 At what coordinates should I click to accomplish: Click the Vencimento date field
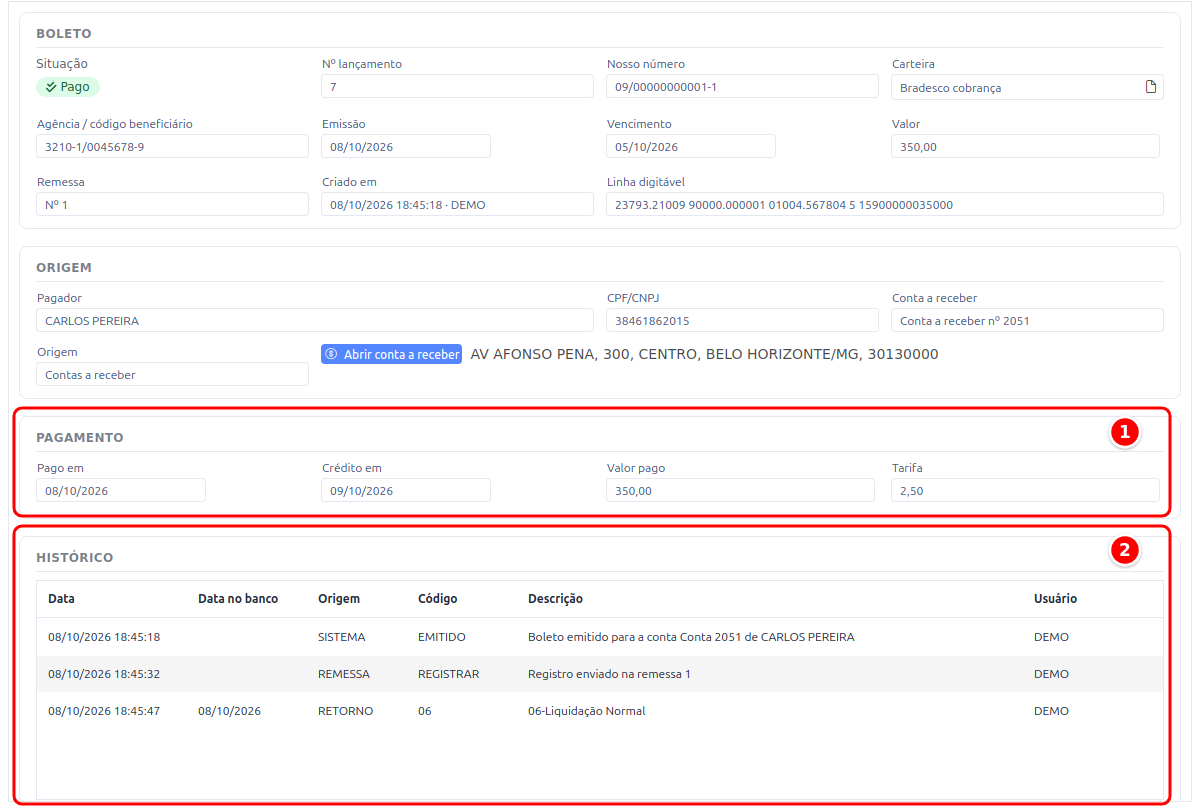[x=691, y=146]
